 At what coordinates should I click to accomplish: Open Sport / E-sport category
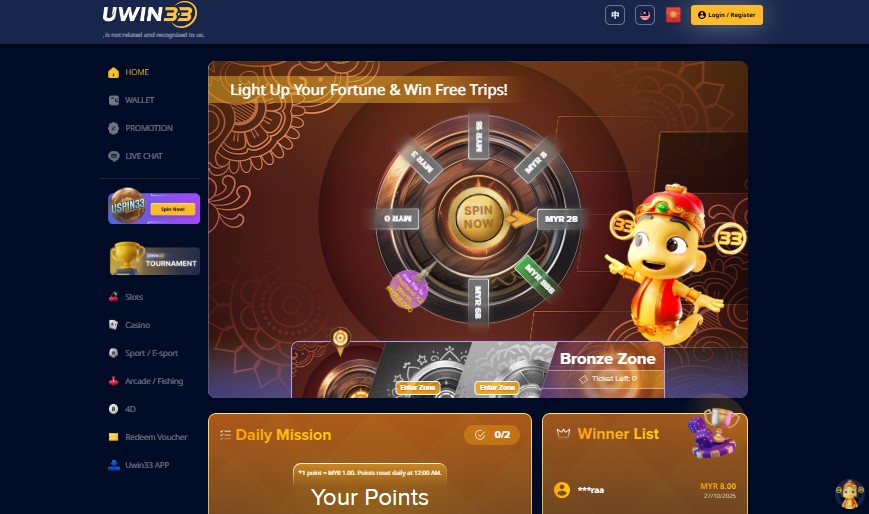pos(144,353)
